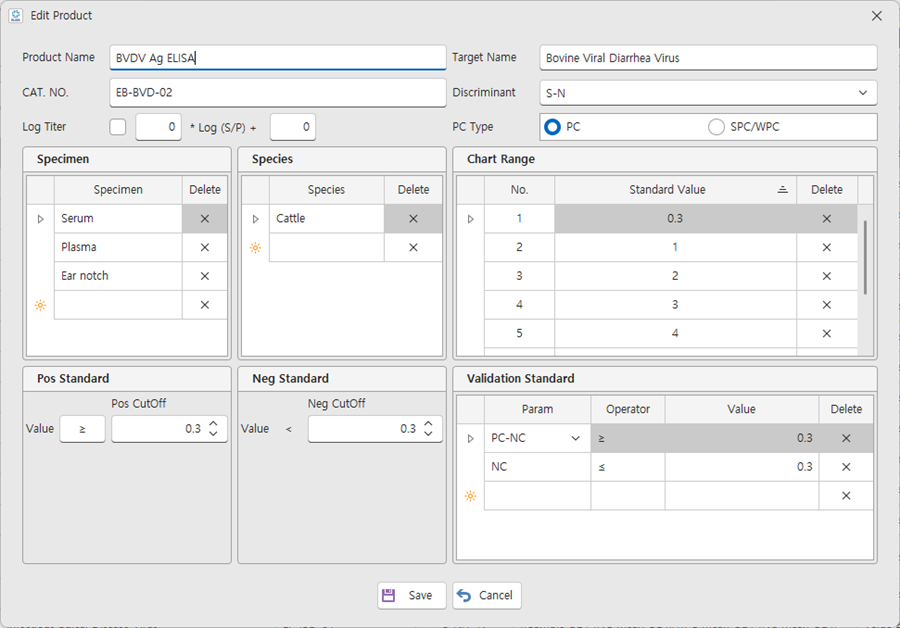Click the sort indicator on Standard Value column
The image size is (900, 628).
(782, 189)
